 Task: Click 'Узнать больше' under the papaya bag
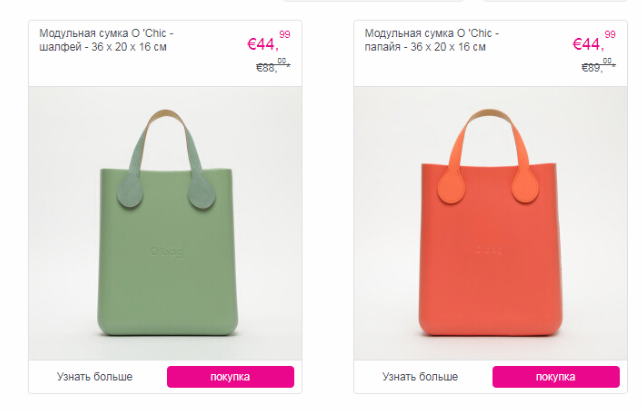[420, 377]
